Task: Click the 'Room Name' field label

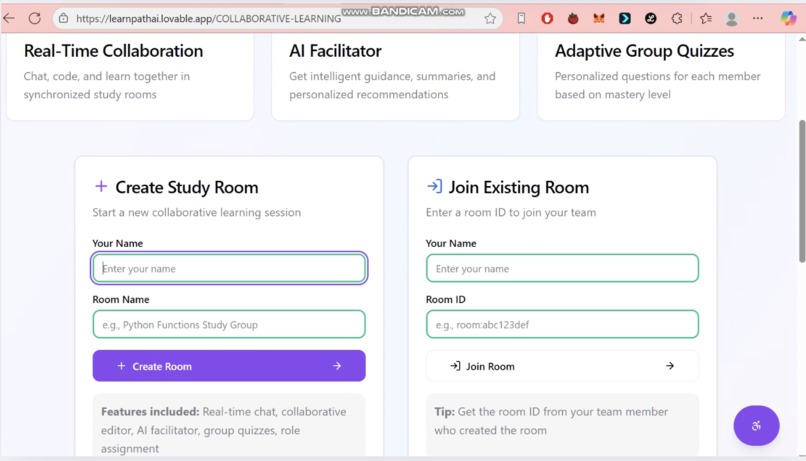Action: click(x=121, y=299)
